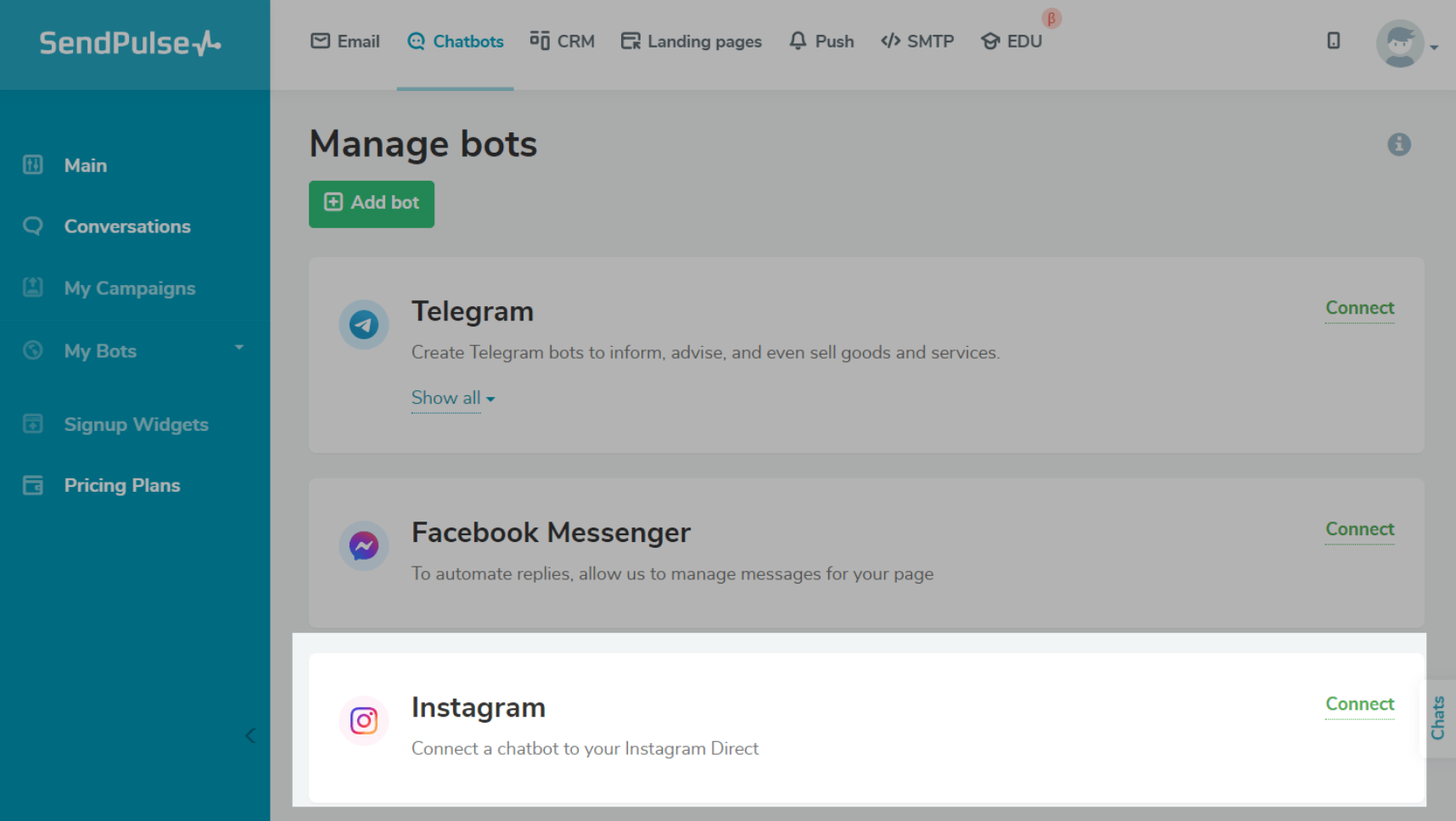The height and width of the screenshot is (821, 1456).
Task: Click the Instagram logo icon
Action: (364, 721)
